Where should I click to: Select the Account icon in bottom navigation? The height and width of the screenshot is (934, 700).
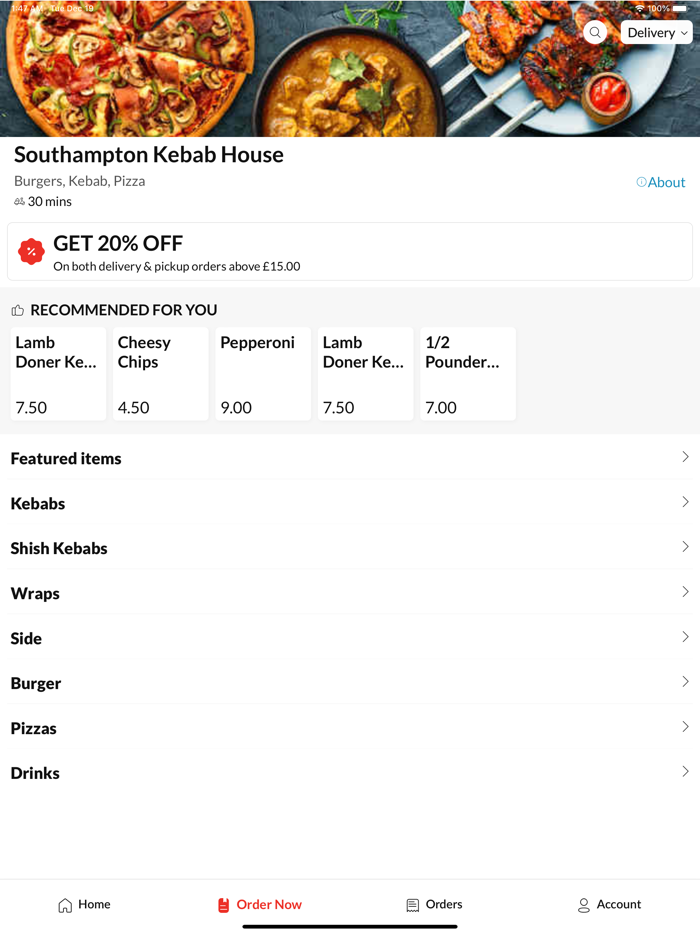[581, 904]
